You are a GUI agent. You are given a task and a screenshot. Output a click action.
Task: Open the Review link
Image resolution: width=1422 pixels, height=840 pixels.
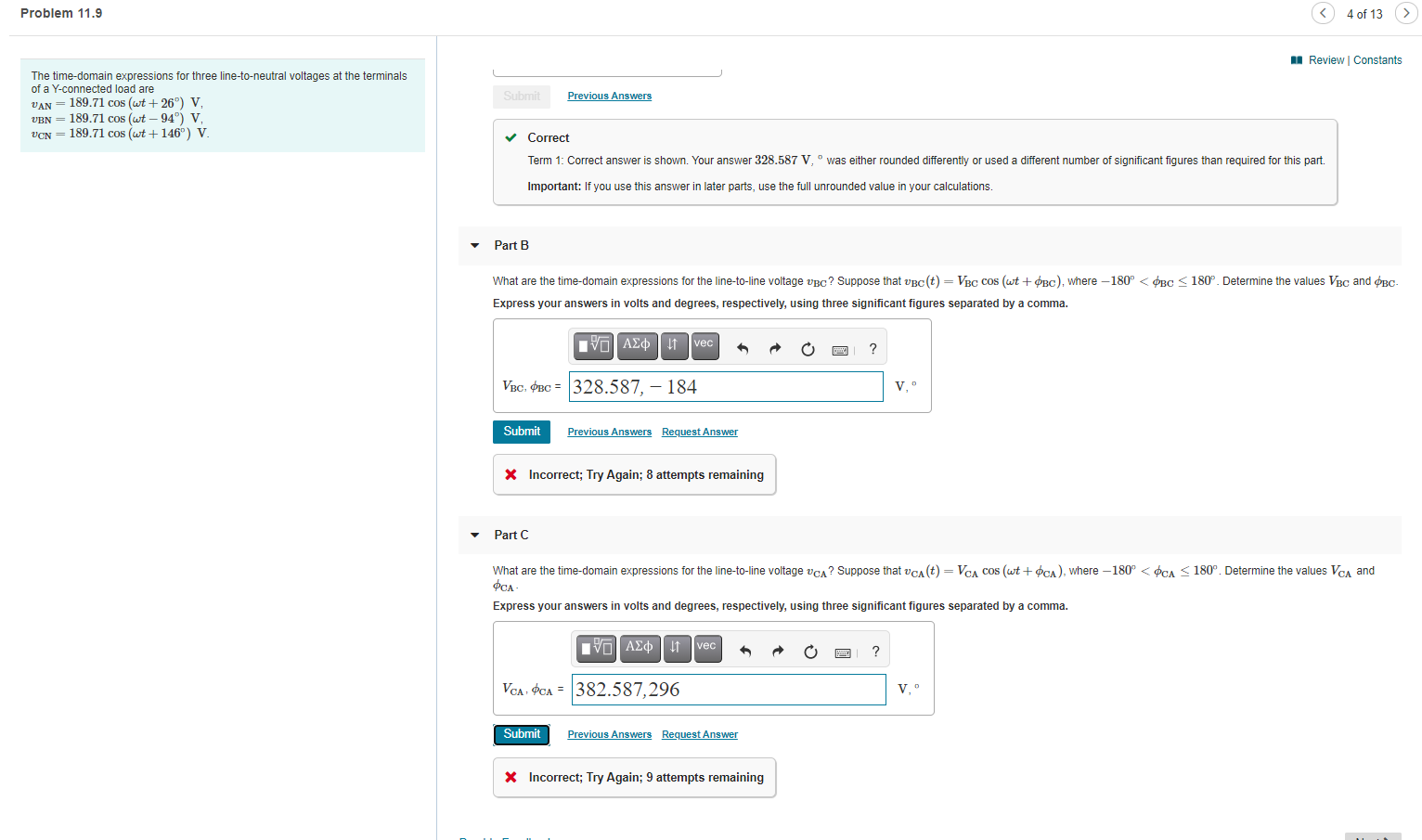pos(1325,60)
